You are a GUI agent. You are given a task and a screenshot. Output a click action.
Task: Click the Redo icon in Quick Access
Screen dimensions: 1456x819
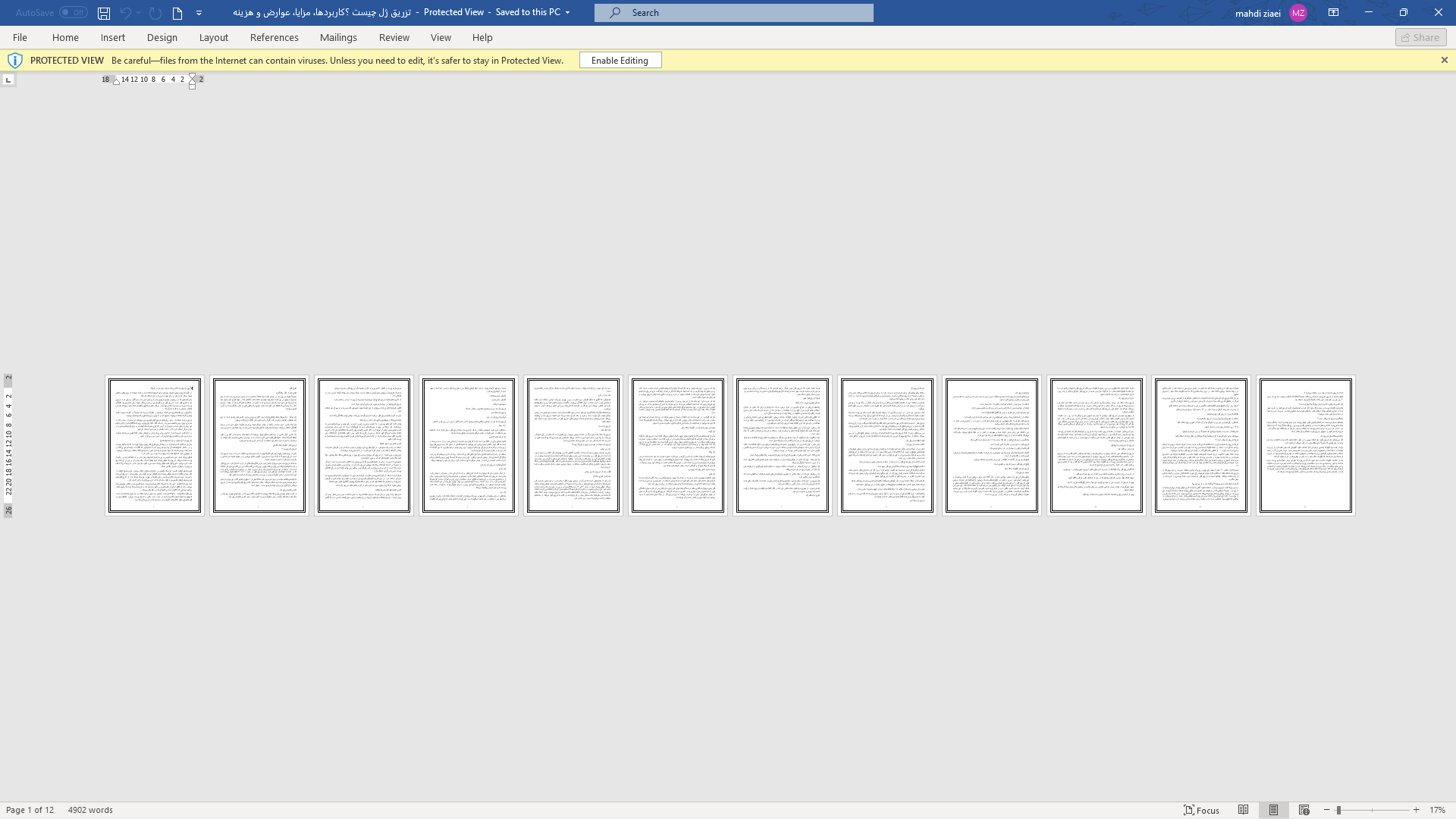155,13
